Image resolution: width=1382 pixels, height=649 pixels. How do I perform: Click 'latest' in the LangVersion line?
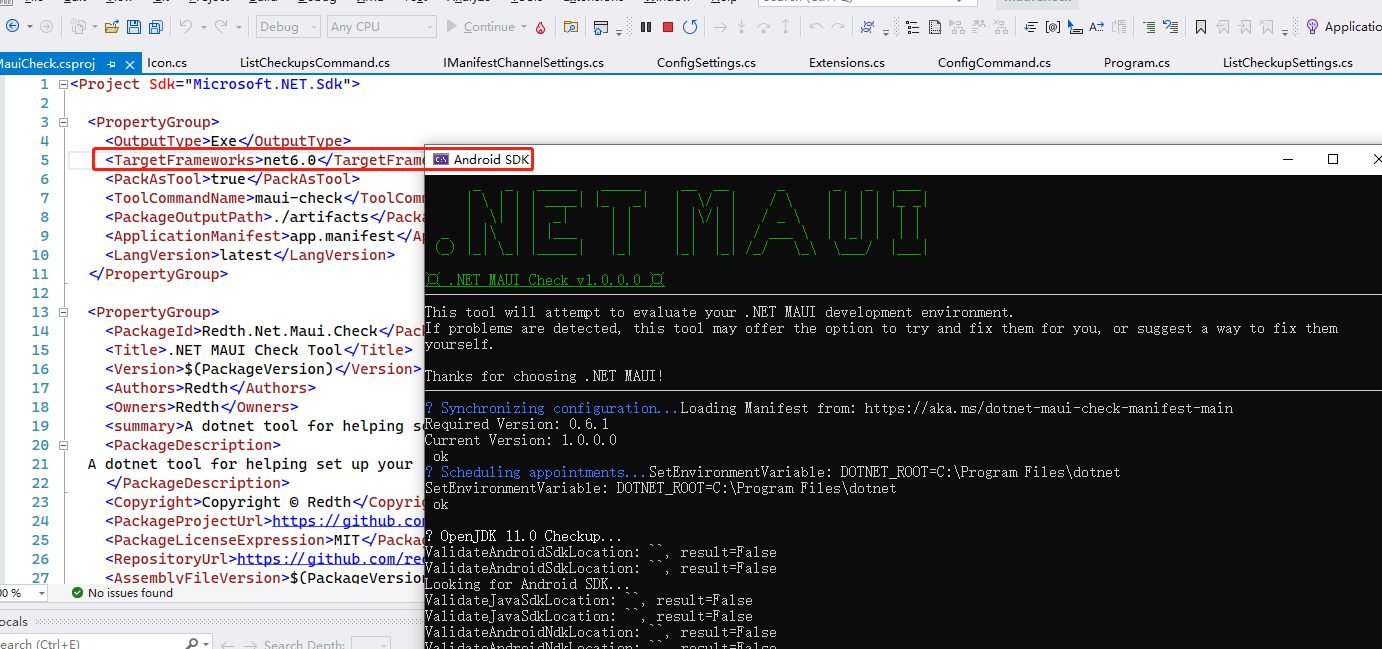tap(246, 255)
